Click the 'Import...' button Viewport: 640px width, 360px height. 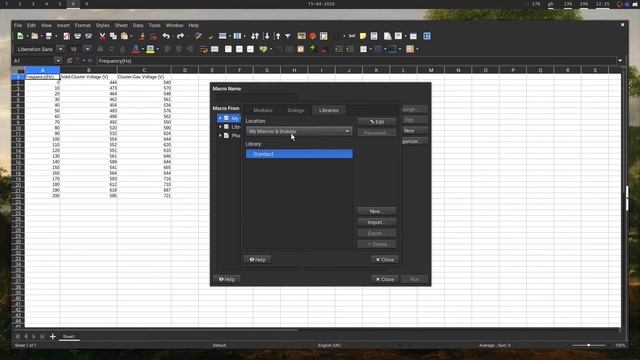376,222
